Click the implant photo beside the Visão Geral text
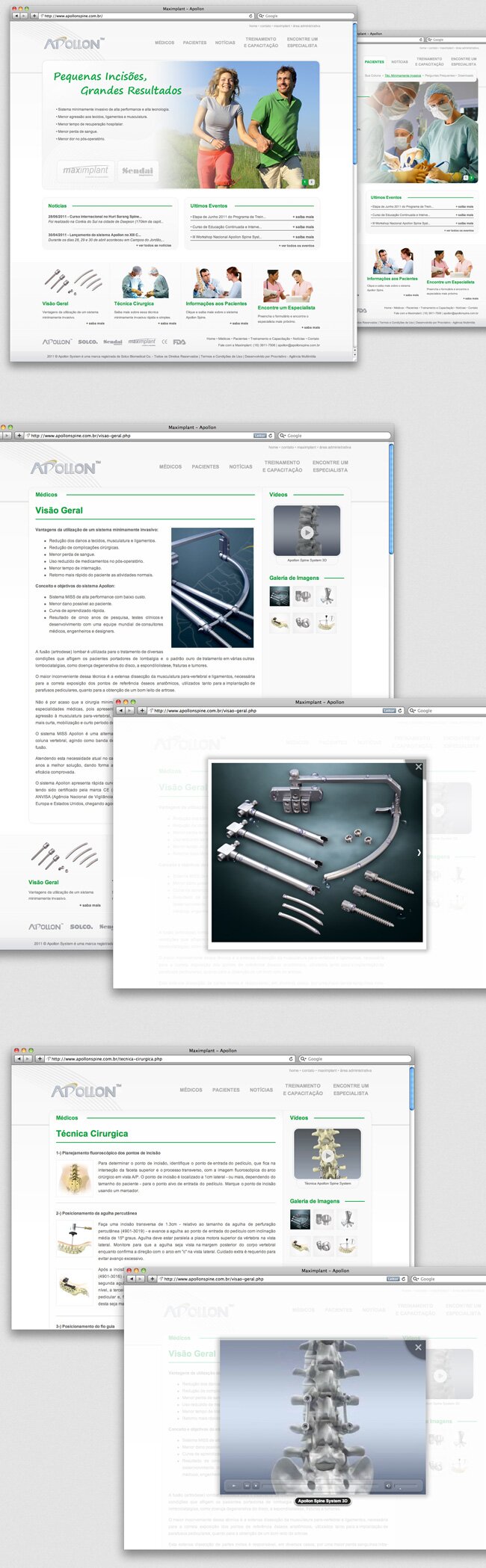The image size is (486, 1568). (212, 587)
